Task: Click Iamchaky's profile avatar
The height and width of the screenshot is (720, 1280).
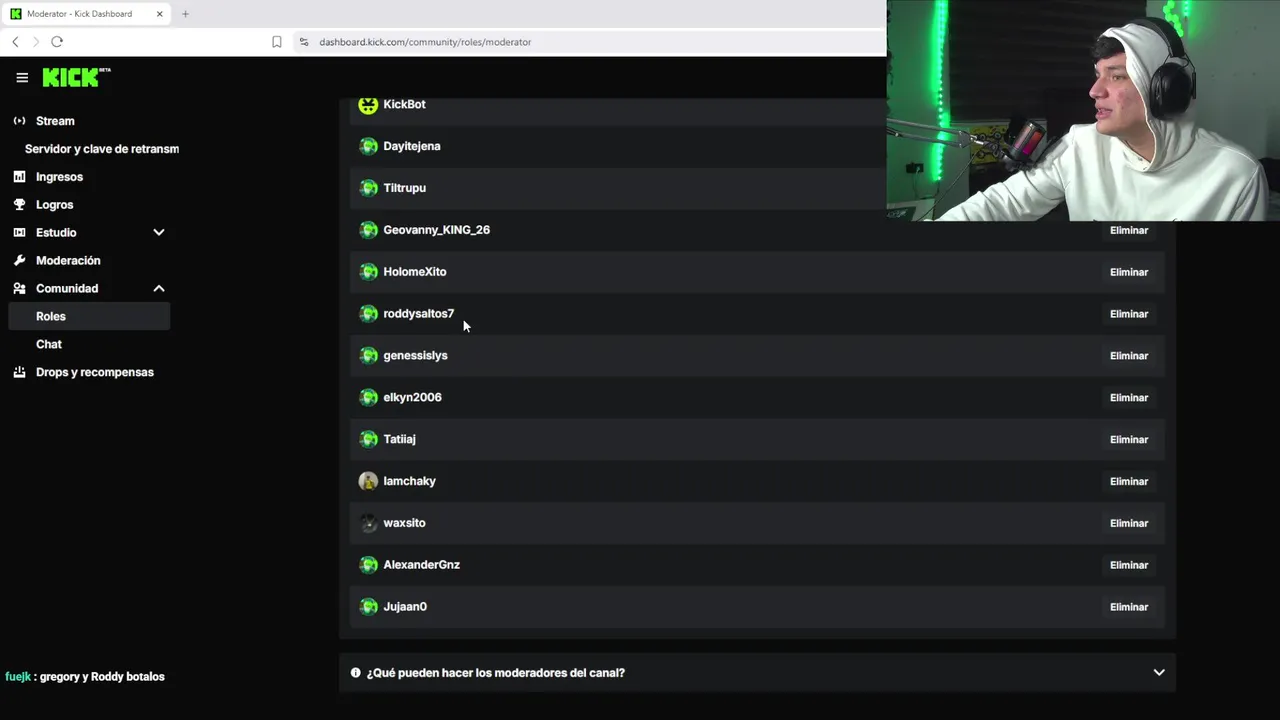Action: pyautogui.click(x=368, y=482)
